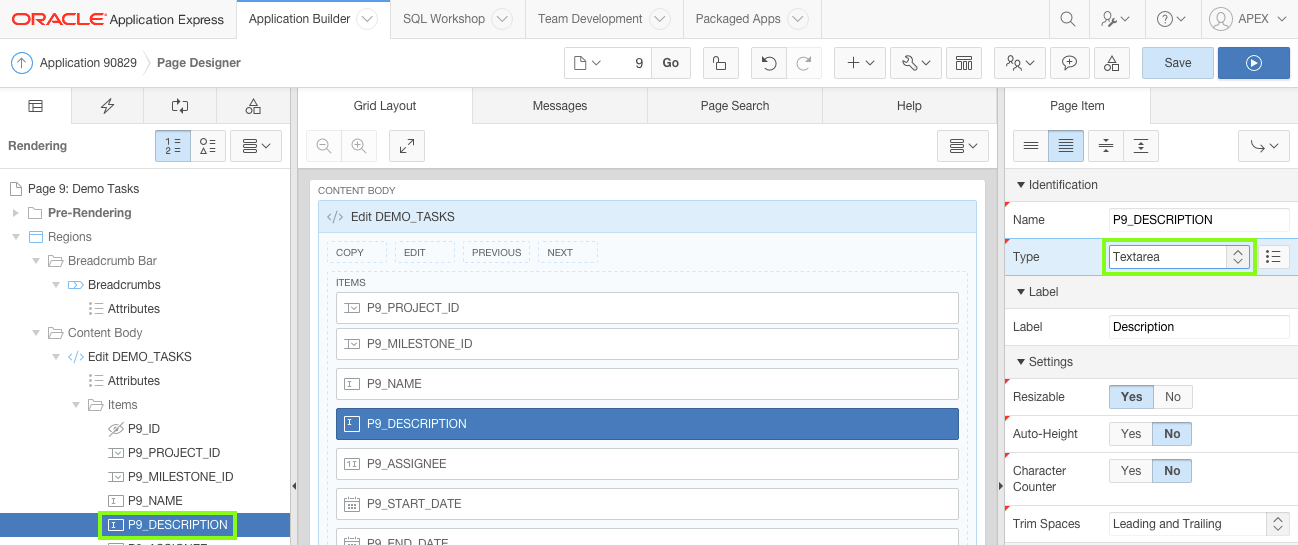Image resolution: width=1298 pixels, height=545 pixels.
Task: Open the Team Development header tab
Action: 603,19
